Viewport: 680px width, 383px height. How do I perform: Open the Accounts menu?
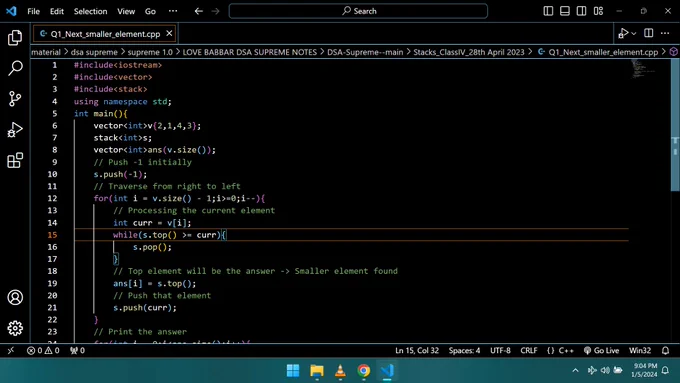(x=15, y=298)
